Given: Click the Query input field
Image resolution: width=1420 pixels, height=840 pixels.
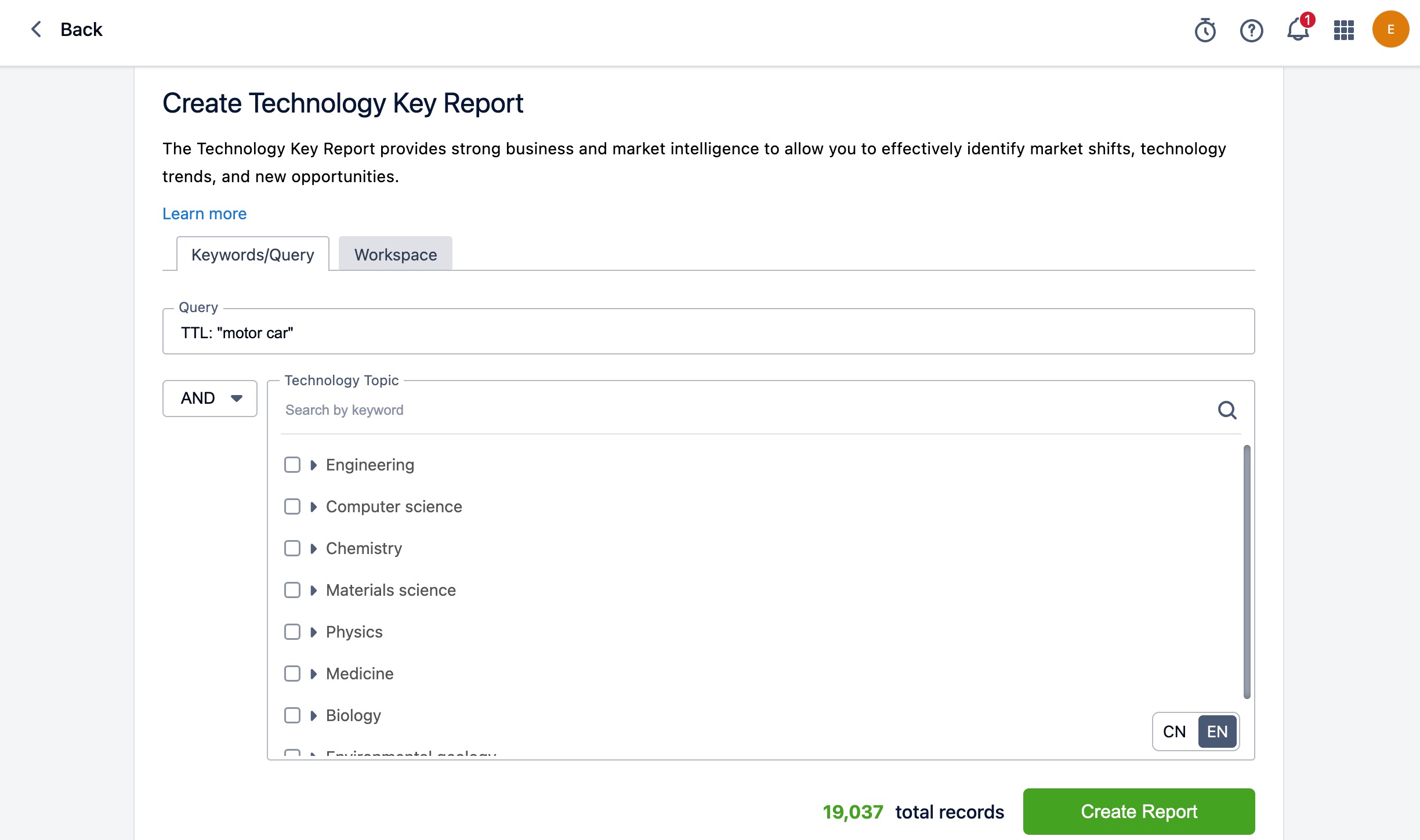Looking at the screenshot, I should point(708,332).
